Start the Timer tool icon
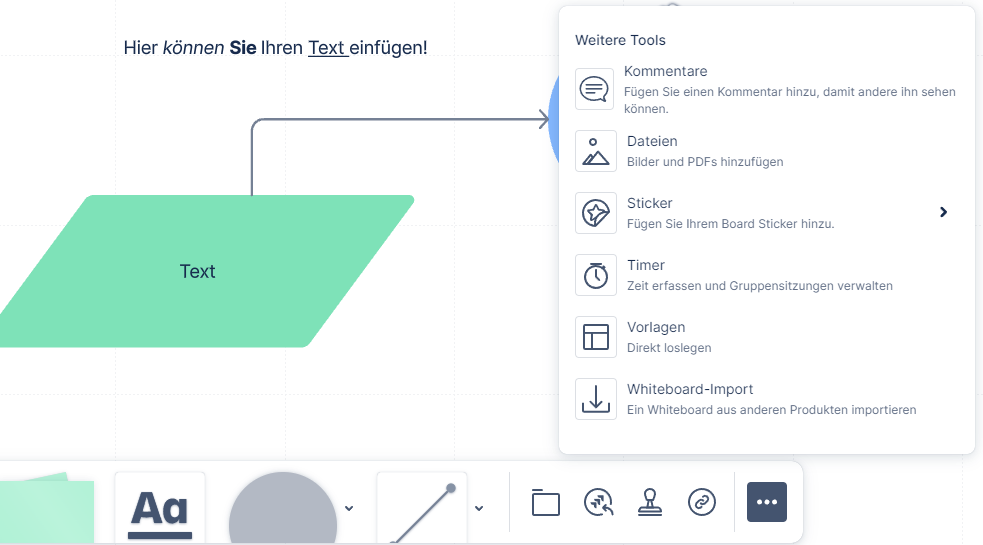This screenshot has height=545, width=983. coord(596,275)
